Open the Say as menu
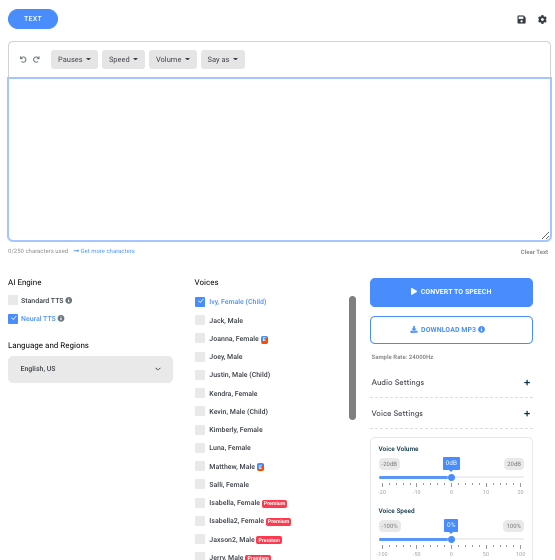555x560 pixels. (x=223, y=59)
